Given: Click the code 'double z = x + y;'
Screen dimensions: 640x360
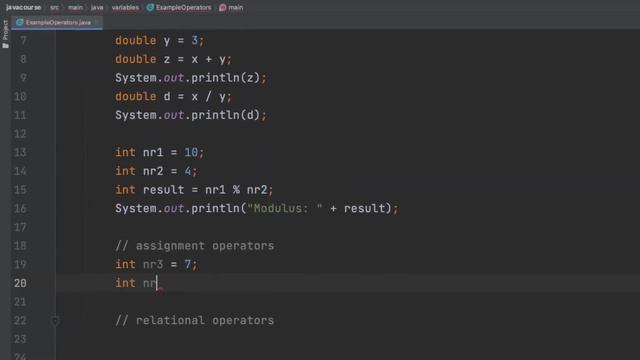Looking at the screenshot, I should [x=173, y=59].
